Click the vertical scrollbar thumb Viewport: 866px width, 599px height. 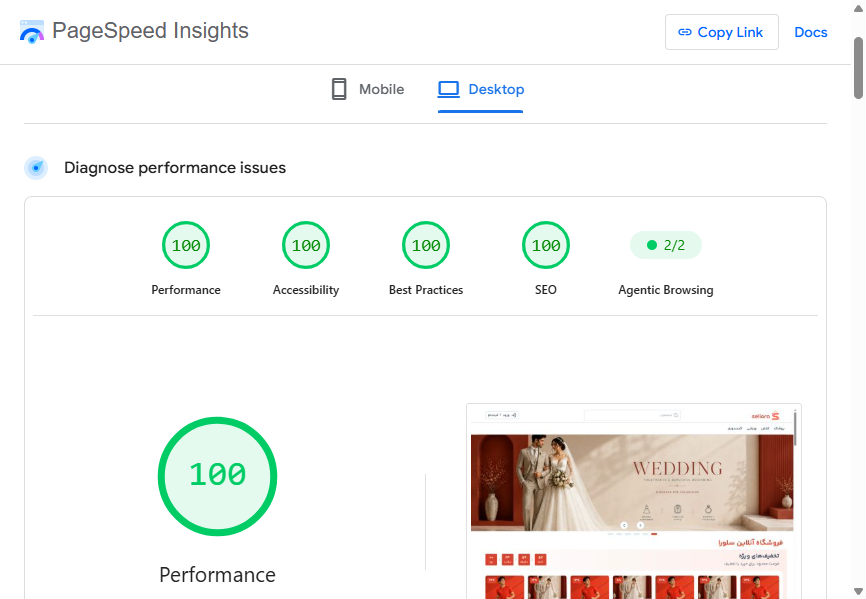pos(858,68)
